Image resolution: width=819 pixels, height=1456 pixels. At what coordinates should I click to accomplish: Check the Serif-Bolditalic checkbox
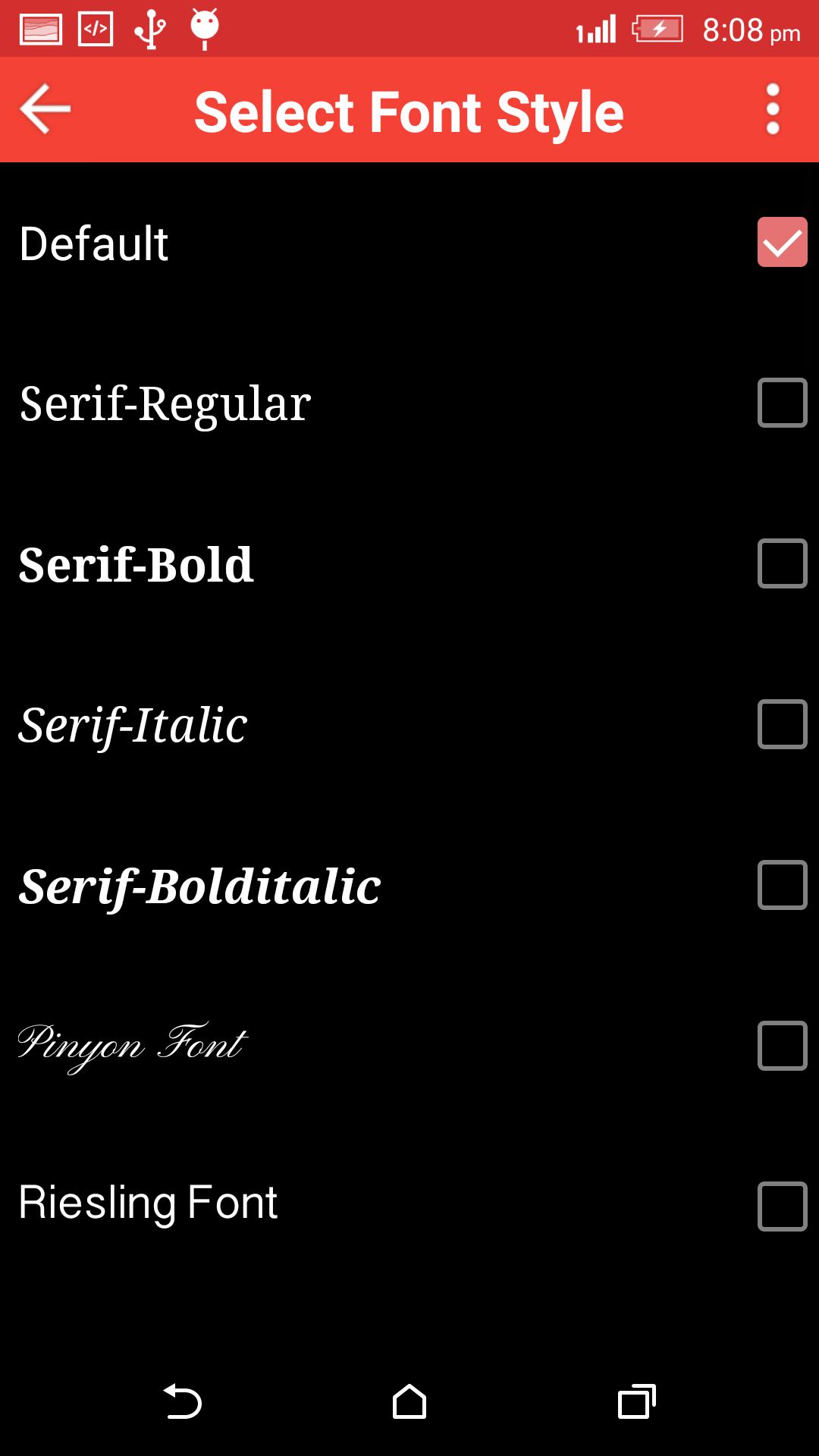click(782, 885)
